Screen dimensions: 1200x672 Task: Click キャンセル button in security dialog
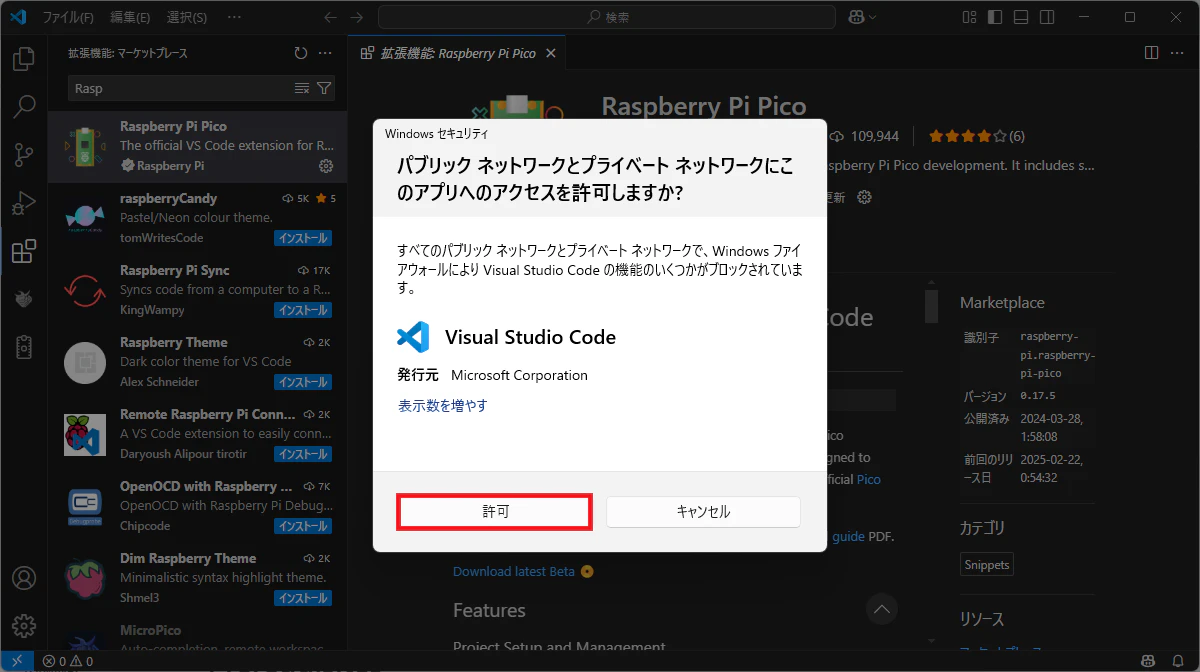(703, 511)
